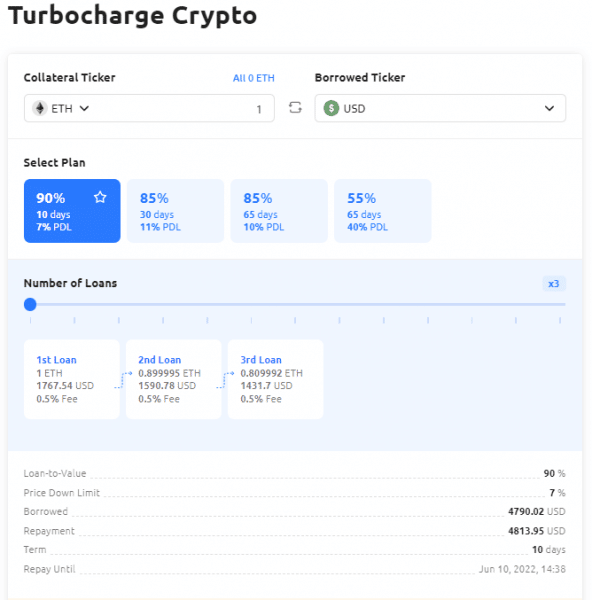The image size is (592, 600).
Task: Click the 1767.54 USD value
Action: 65,386
